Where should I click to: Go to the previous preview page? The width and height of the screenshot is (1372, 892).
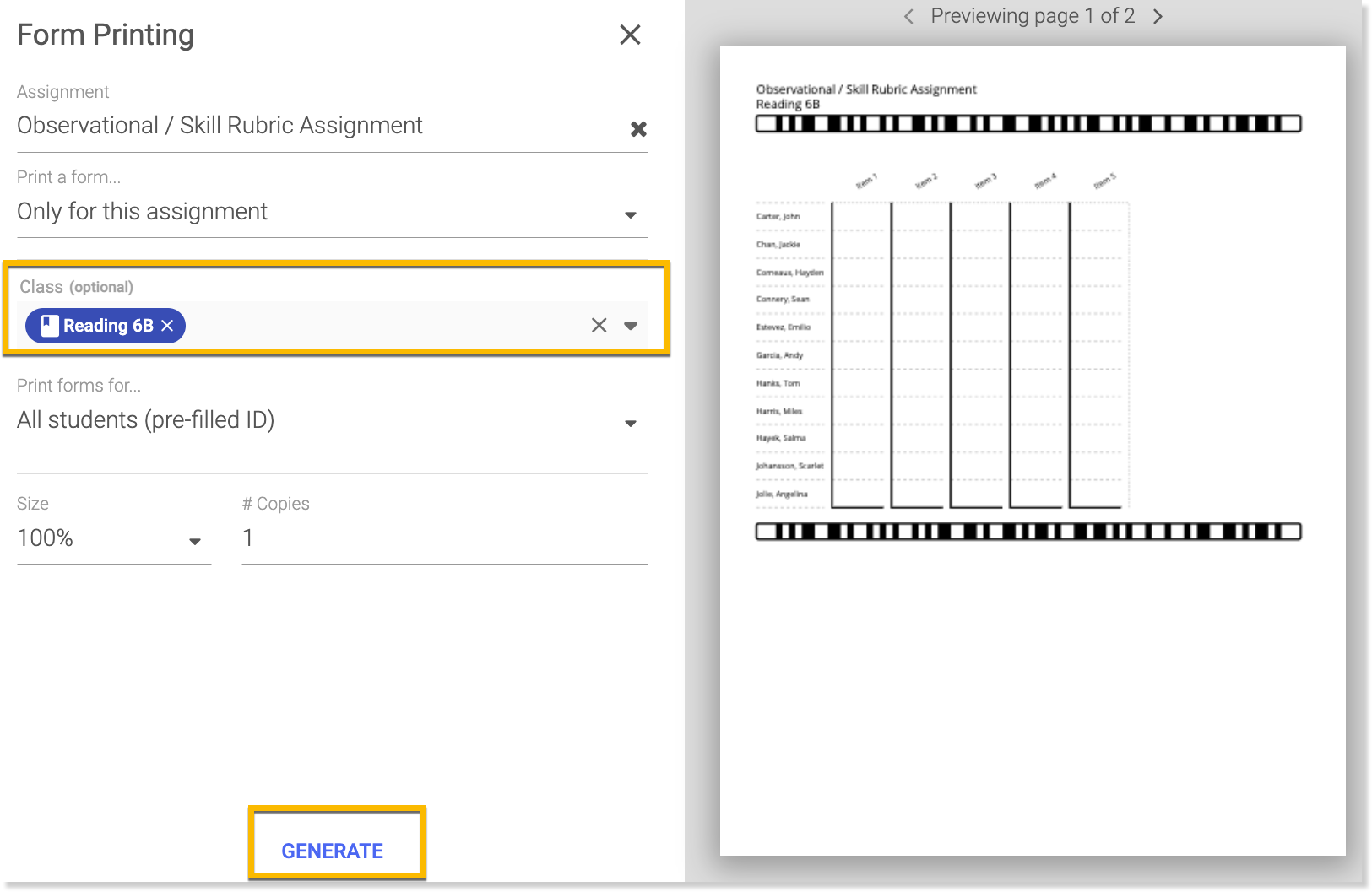click(908, 17)
